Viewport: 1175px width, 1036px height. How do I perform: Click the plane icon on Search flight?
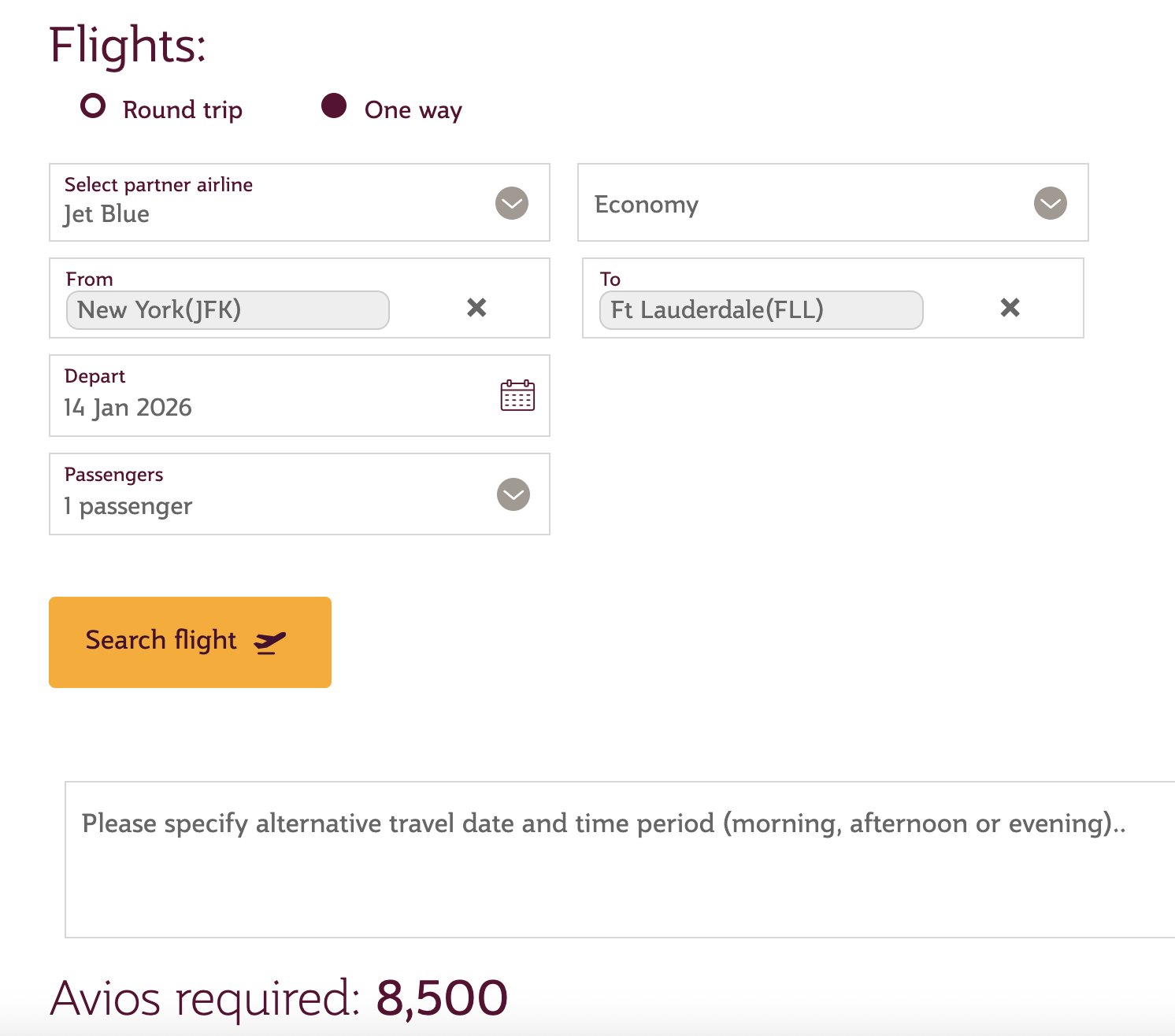click(269, 642)
